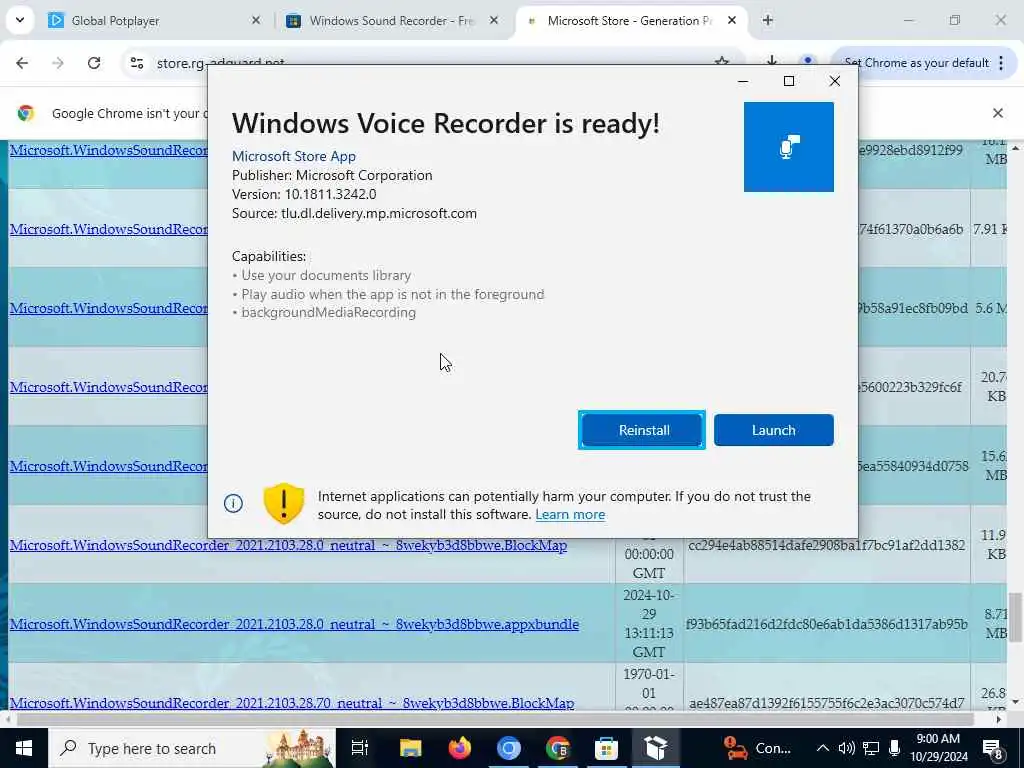Viewport: 1024px width, 768px height.
Task: Open the 2021.2103.28.0 BlockMap link
Action: click(288, 545)
